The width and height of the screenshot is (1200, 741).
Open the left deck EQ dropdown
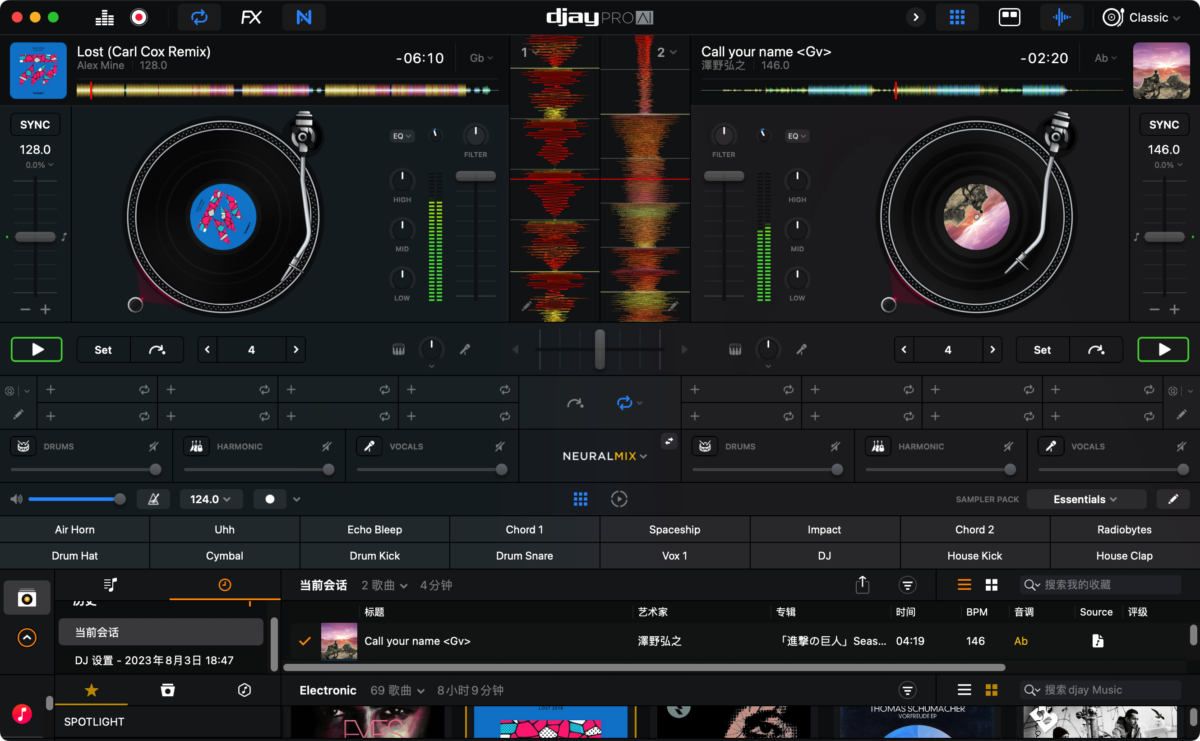[402, 136]
